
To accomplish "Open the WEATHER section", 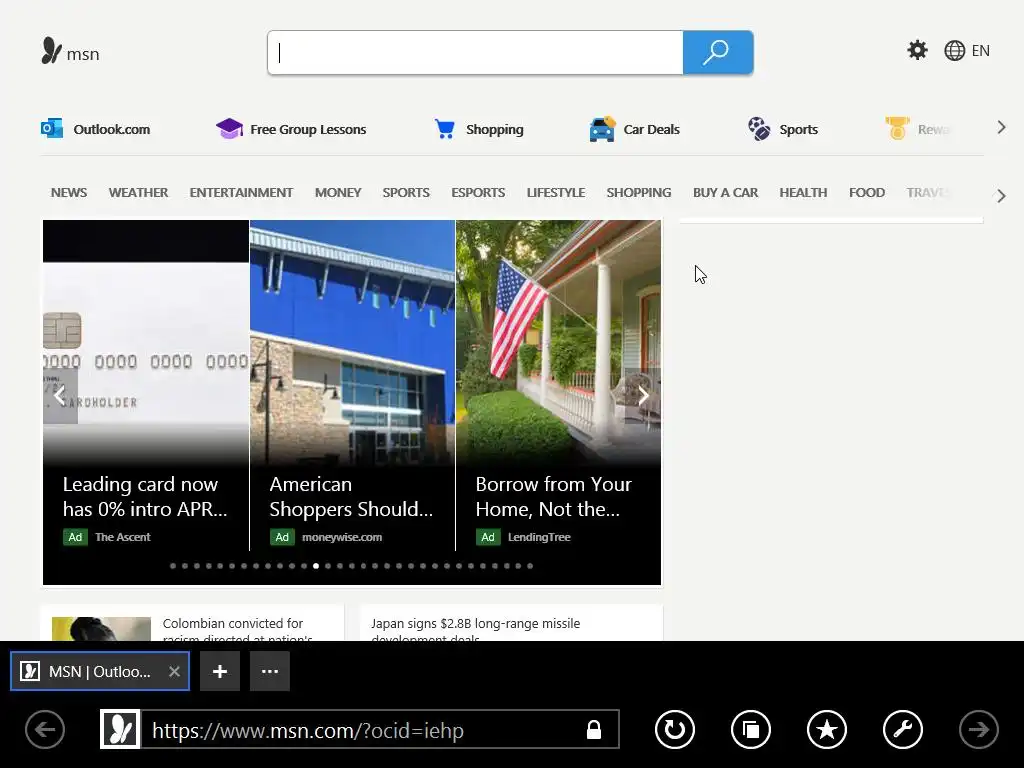I will click(138, 193).
